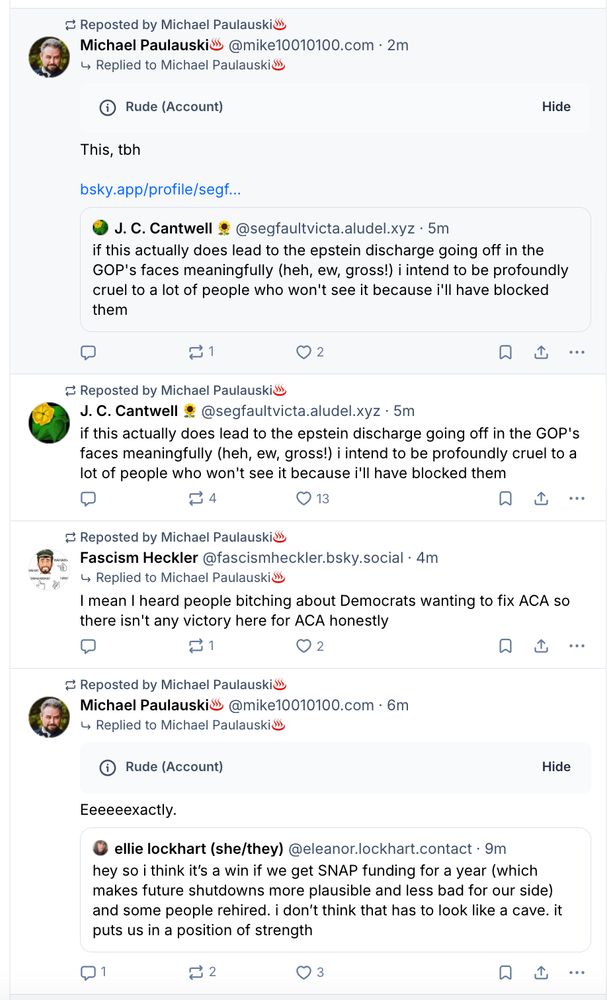
Task: Reply to Fascism Heckler's ACA post
Action: click(88, 646)
